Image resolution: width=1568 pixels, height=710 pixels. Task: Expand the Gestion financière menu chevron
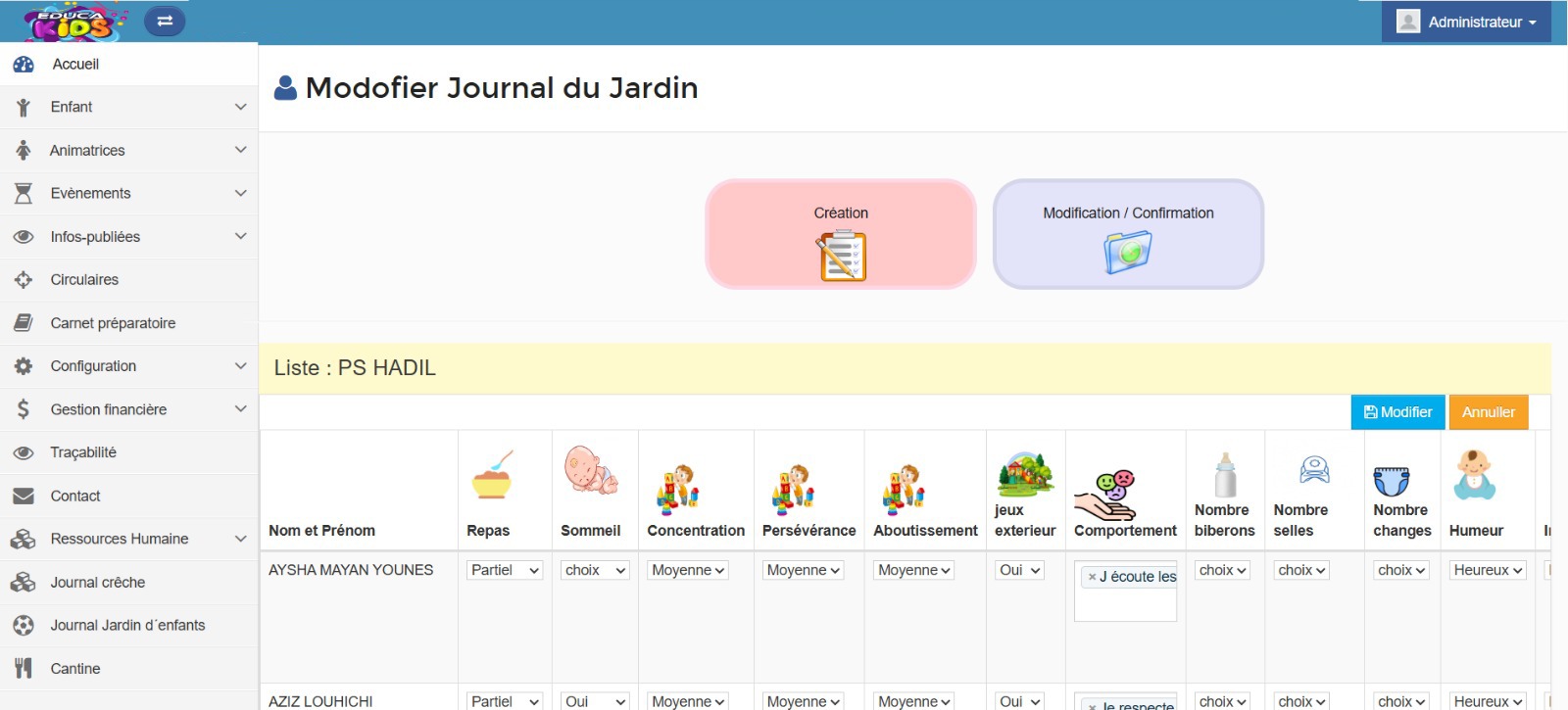click(240, 408)
